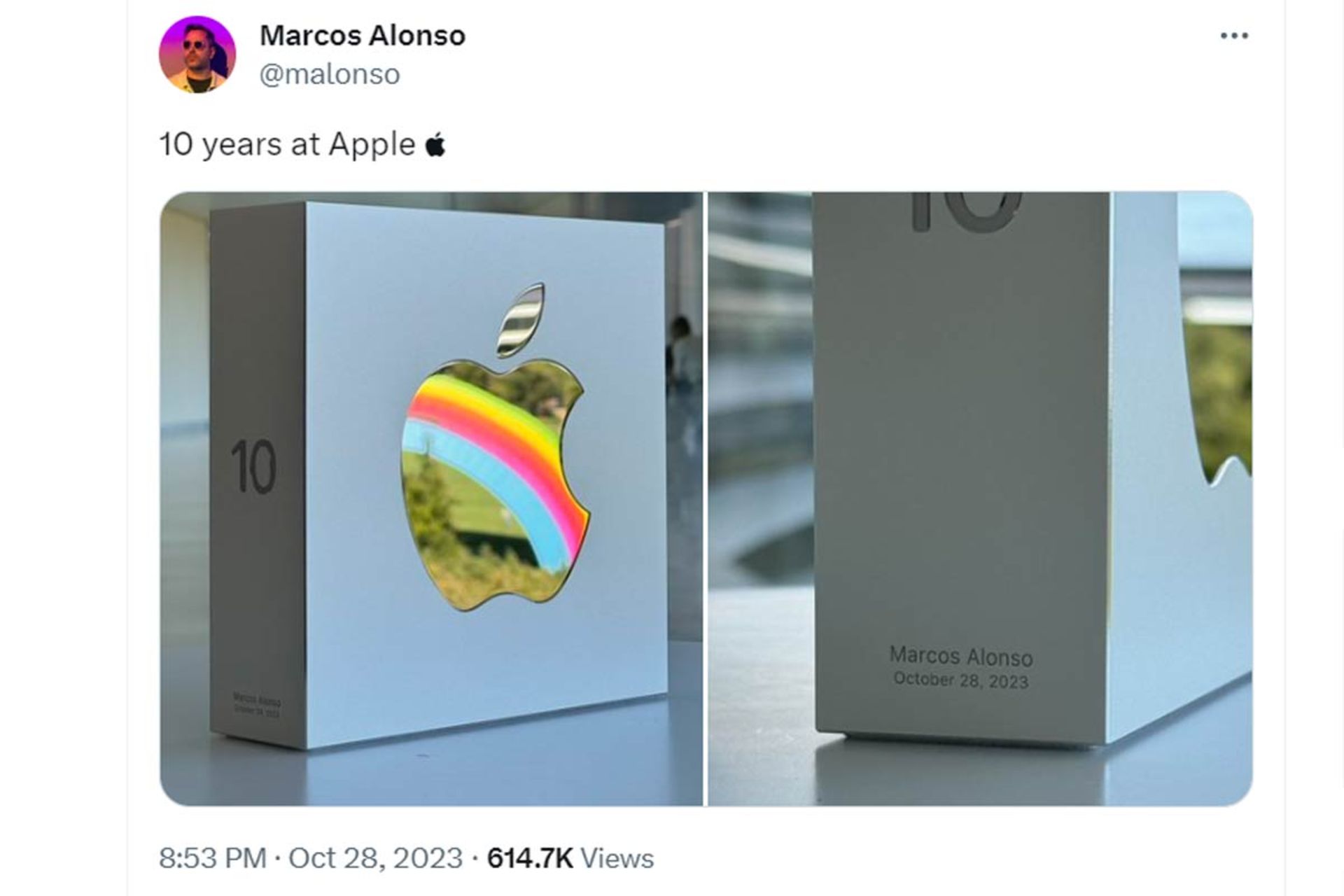Open the right photo showing engraved side

(980, 498)
